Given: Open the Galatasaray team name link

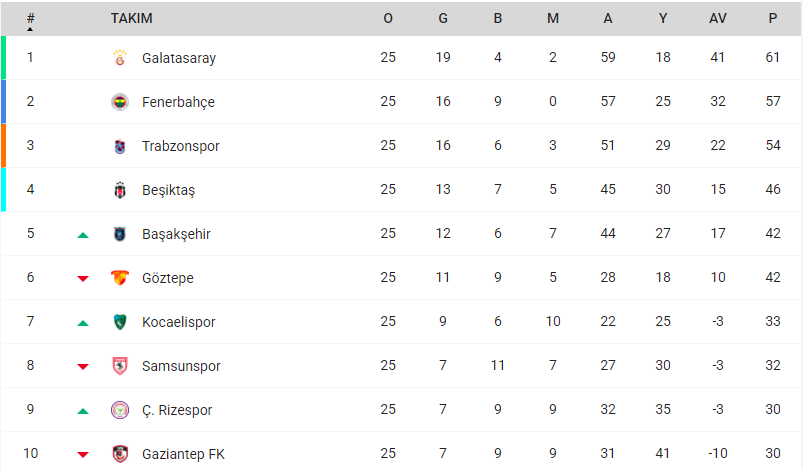Looking at the screenshot, I should point(179,58).
